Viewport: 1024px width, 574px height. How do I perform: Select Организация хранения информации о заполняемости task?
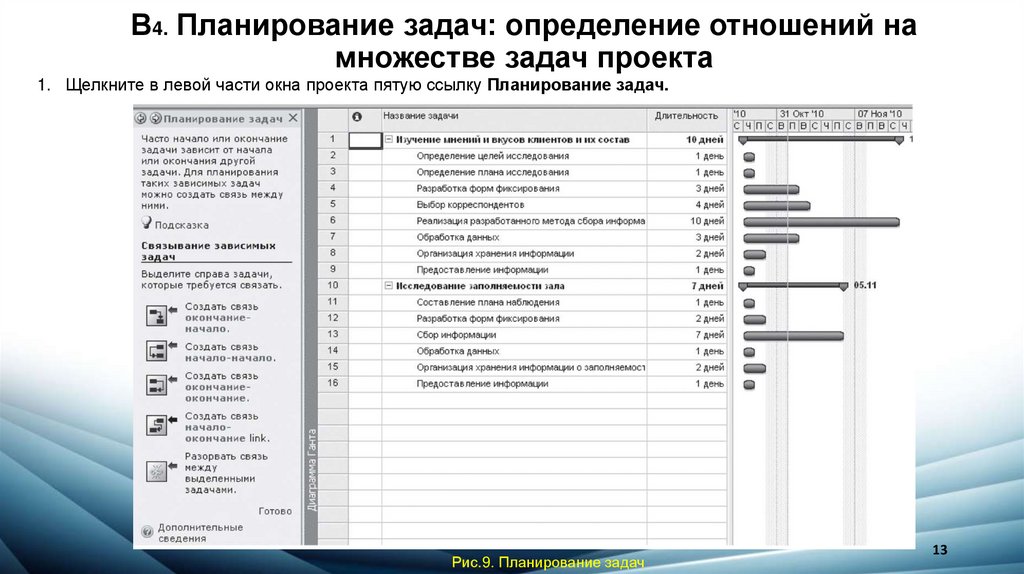(531, 368)
